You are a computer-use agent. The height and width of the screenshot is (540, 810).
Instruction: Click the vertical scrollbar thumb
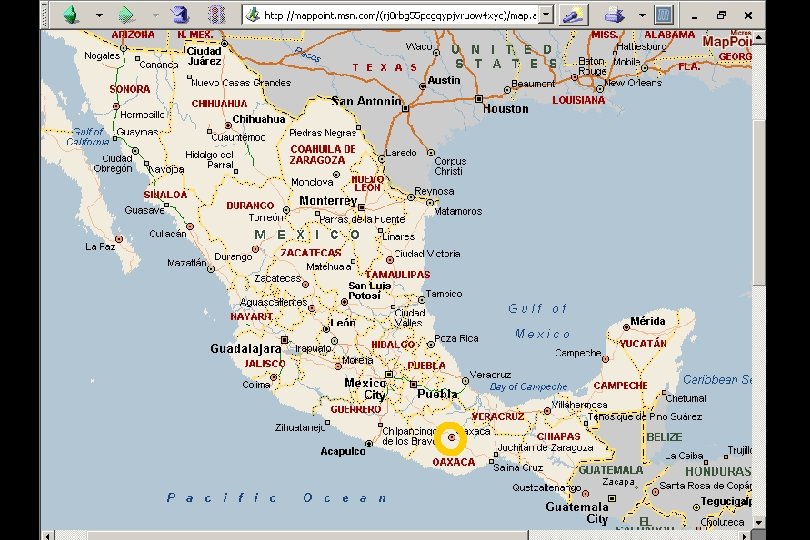click(x=758, y=202)
